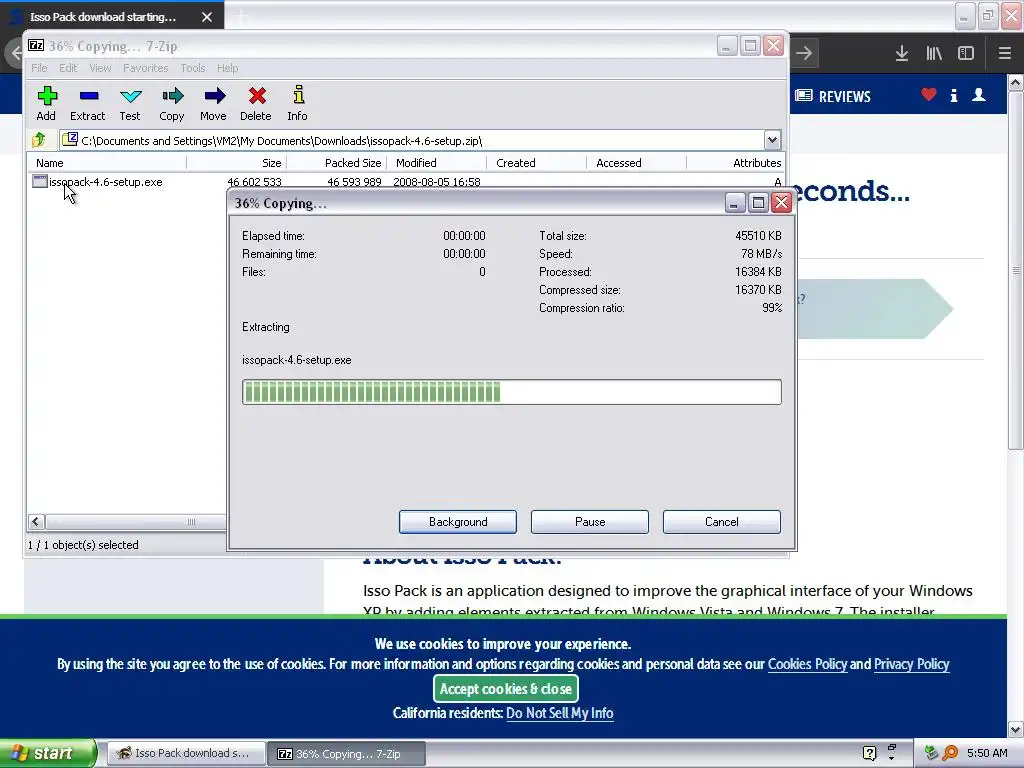Click the Info toolbar icon
Image resolution: width=1024 pixels, height=768 pixels.
coord(298,95)
